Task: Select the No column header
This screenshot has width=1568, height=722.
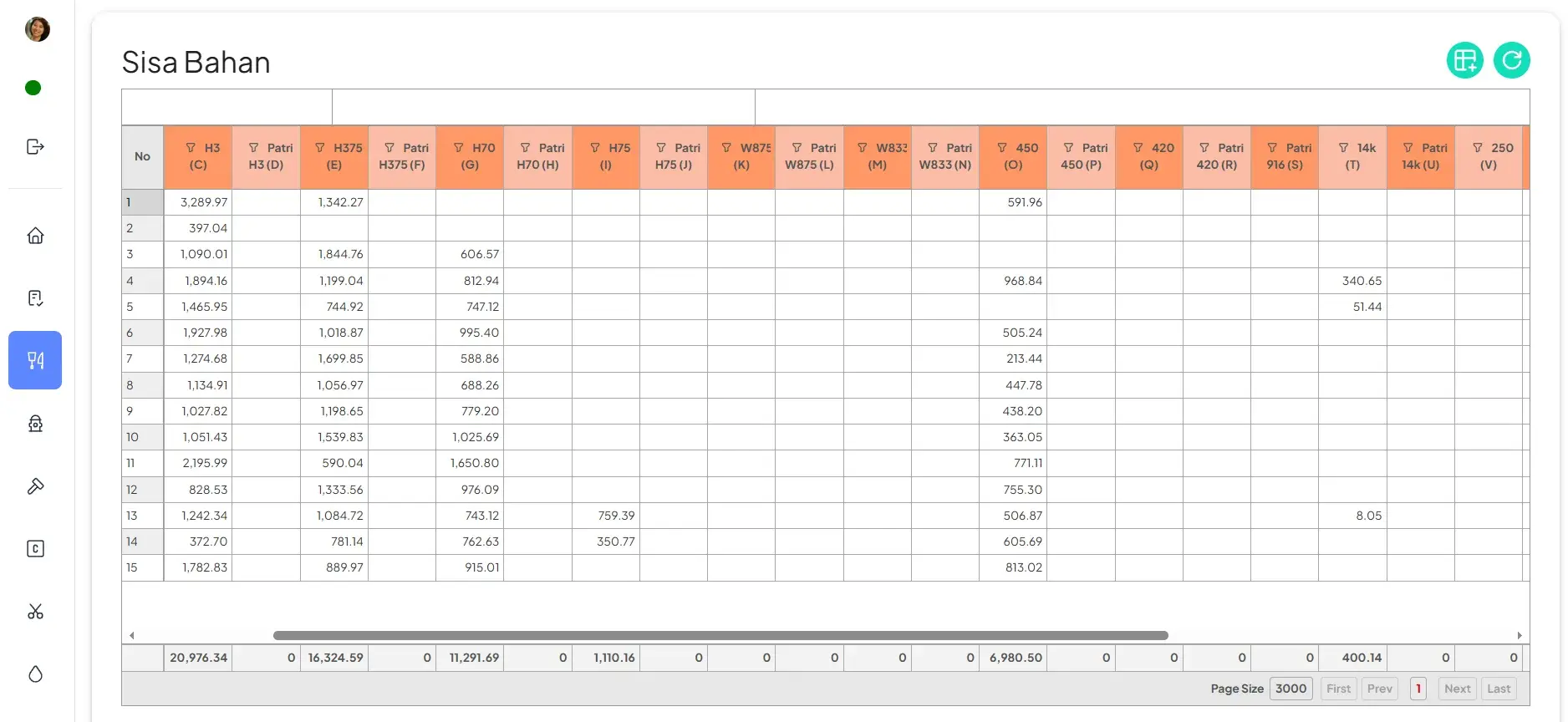Action: (x=143, y=157)
